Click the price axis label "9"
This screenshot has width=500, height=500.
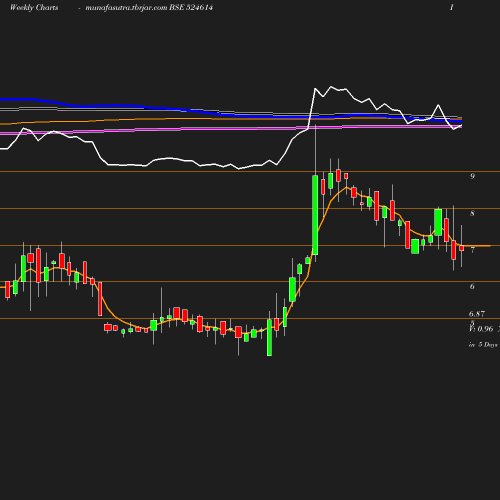[472, 176]
